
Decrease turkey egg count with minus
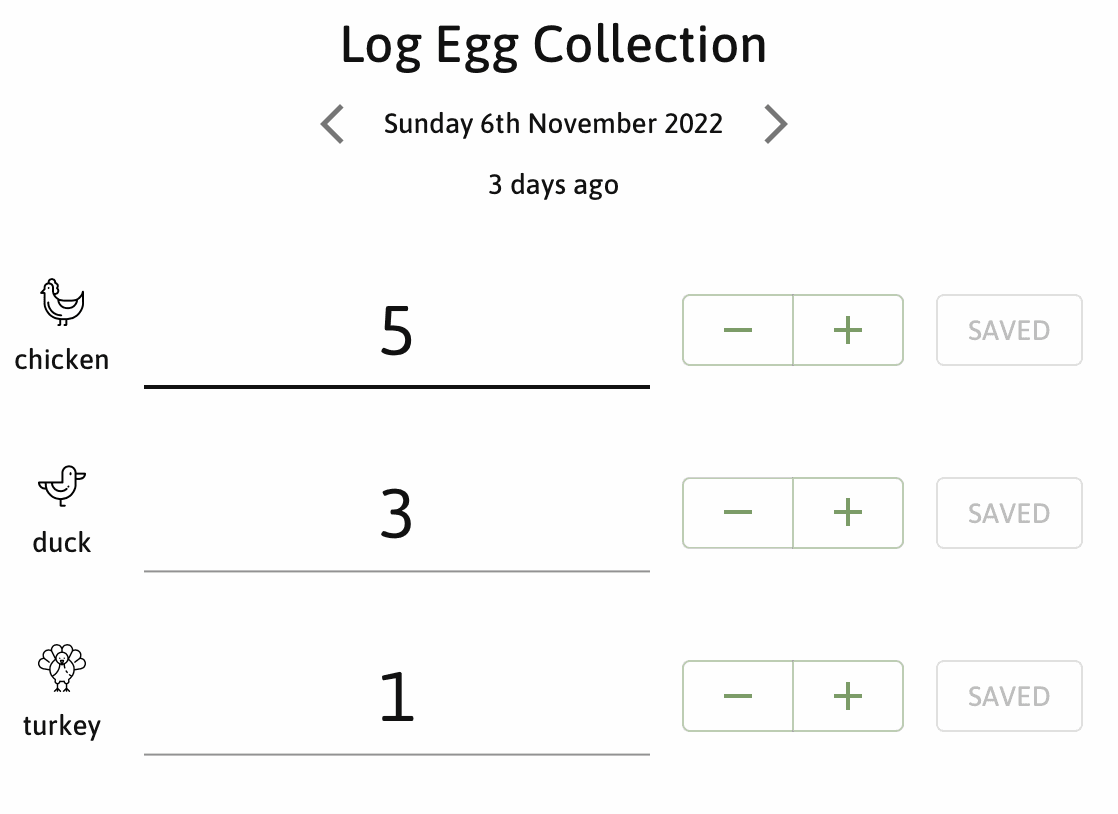point(738,696)
